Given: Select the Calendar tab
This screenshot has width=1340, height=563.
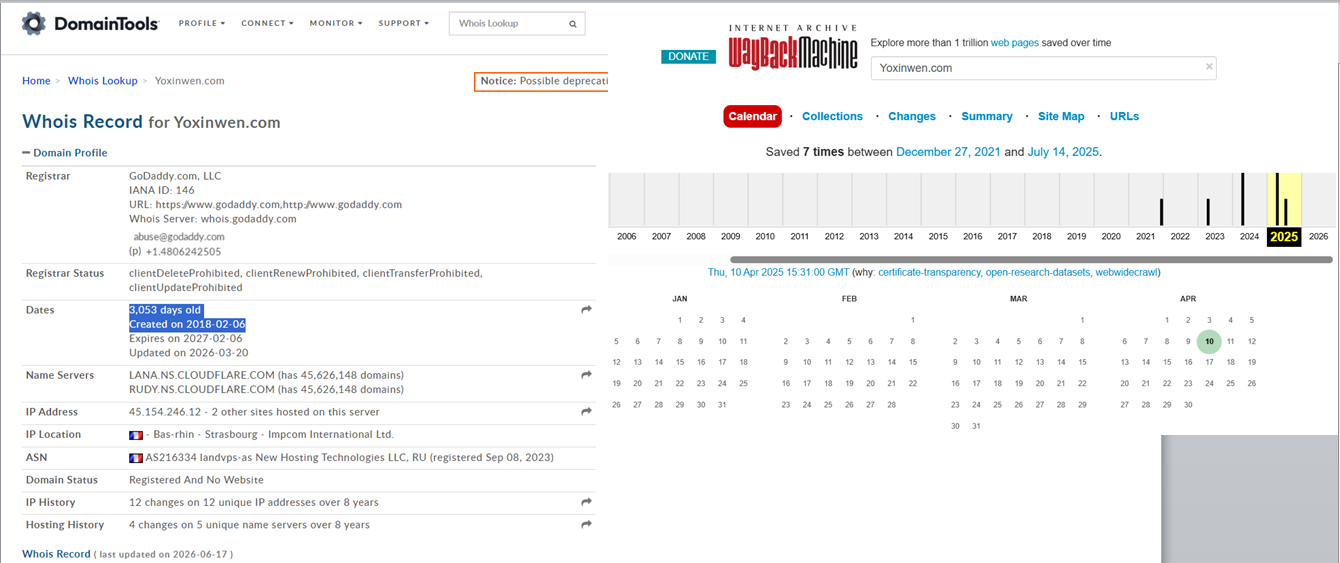Looking at the screenshot, I should (752, 116).
